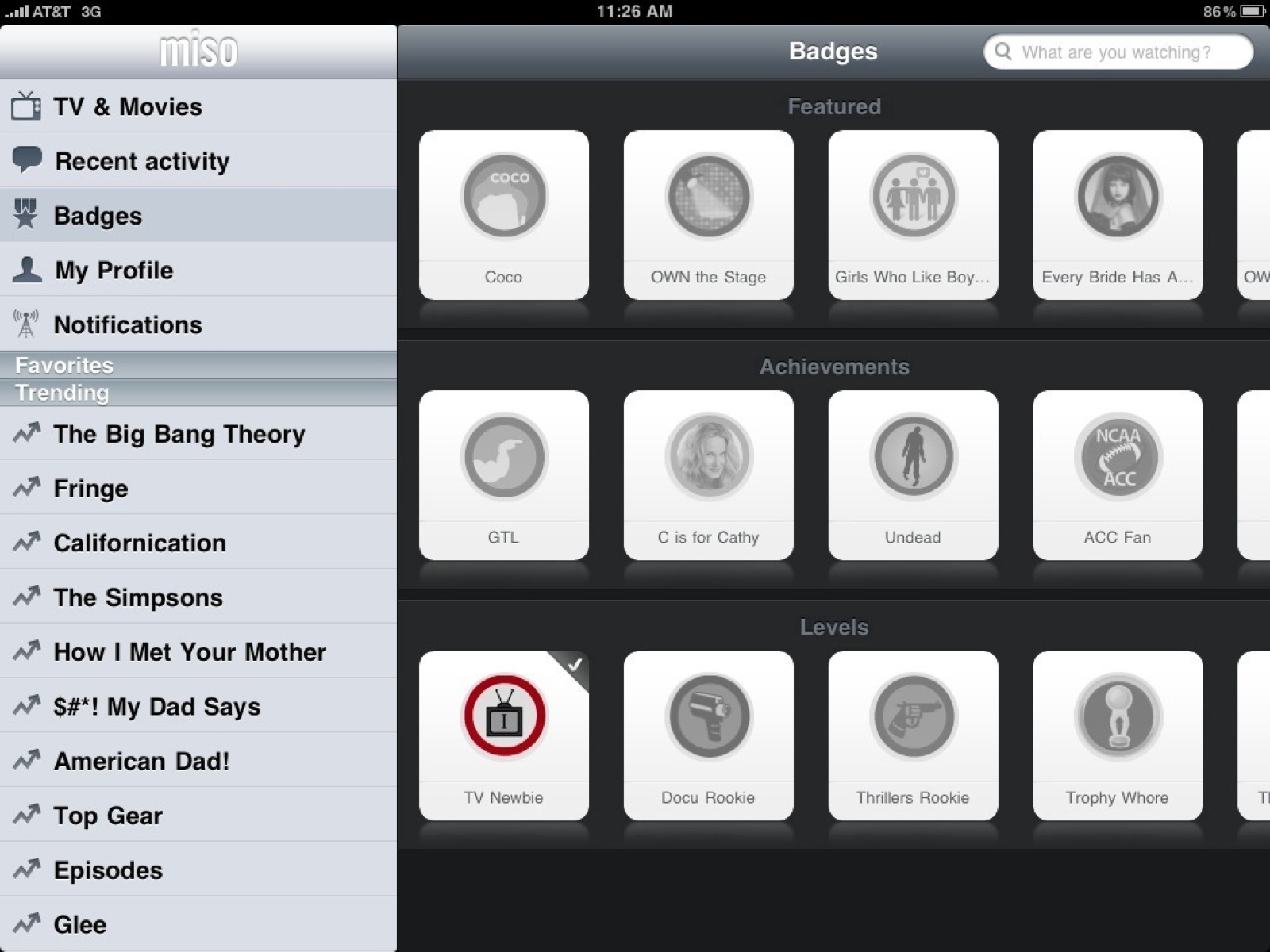Open TV & Movies in sidebar

[x=198, y=106]
